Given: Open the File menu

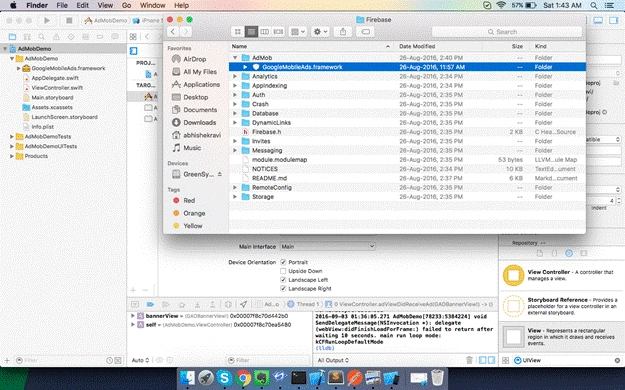Looking at the screenshot, I should (62, 5).
